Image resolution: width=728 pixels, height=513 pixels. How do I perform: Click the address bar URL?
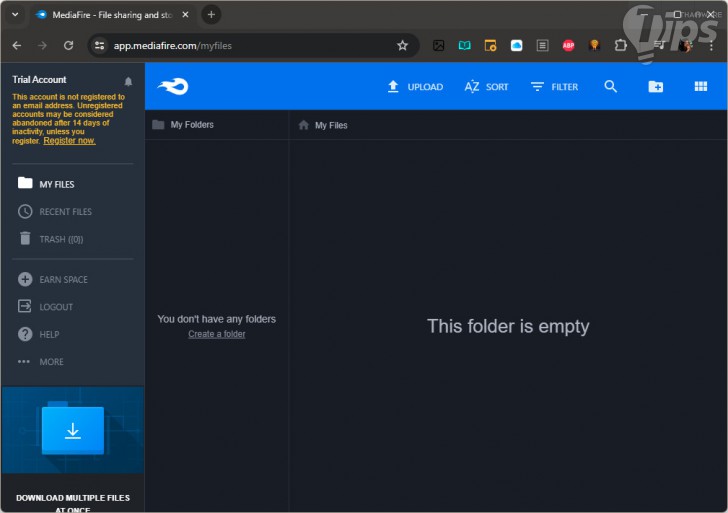(173, 45)
